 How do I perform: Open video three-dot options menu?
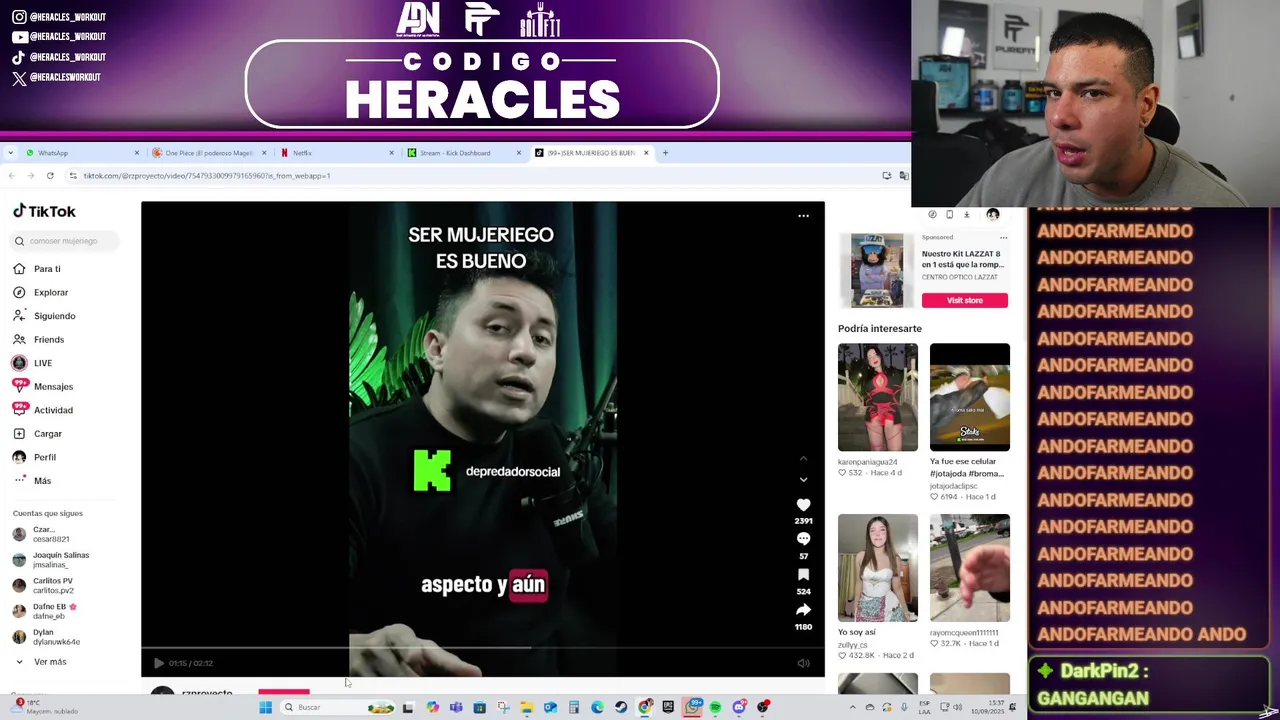point(803,216)
